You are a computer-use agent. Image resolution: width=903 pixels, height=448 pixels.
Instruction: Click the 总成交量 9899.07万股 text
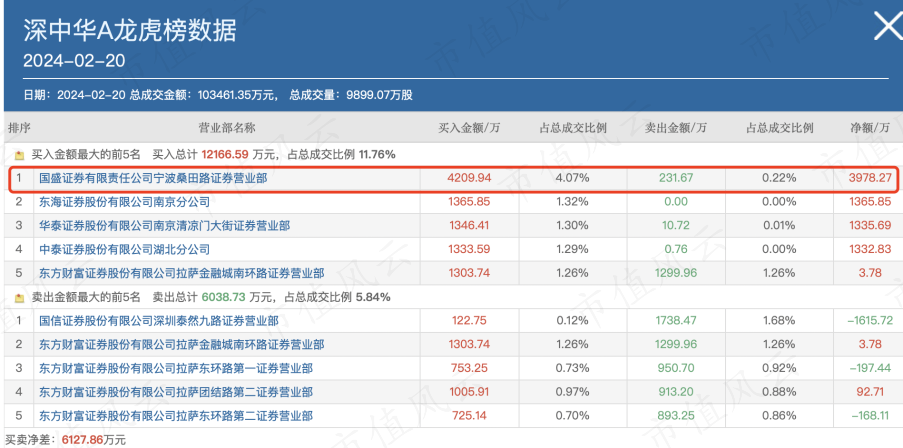351,95
